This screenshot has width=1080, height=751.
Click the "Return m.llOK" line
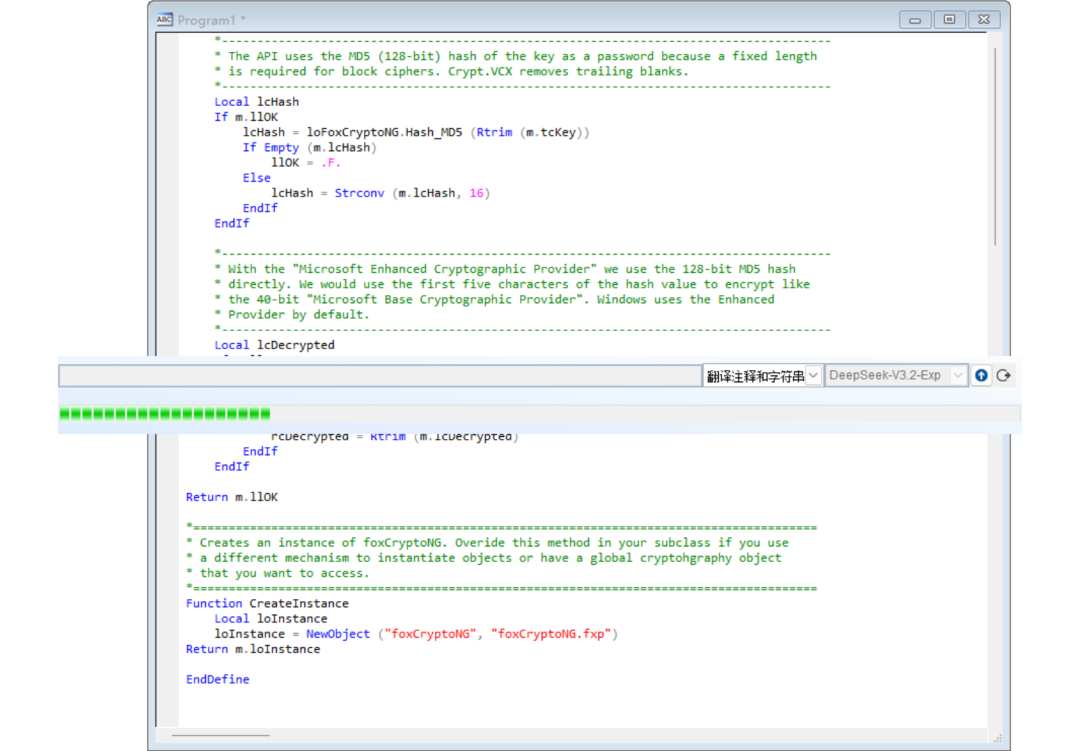tap(231, 497)
